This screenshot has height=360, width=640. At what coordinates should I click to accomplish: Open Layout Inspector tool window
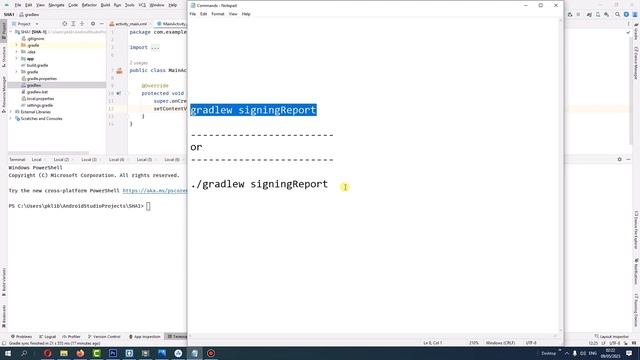coord(611,336)
